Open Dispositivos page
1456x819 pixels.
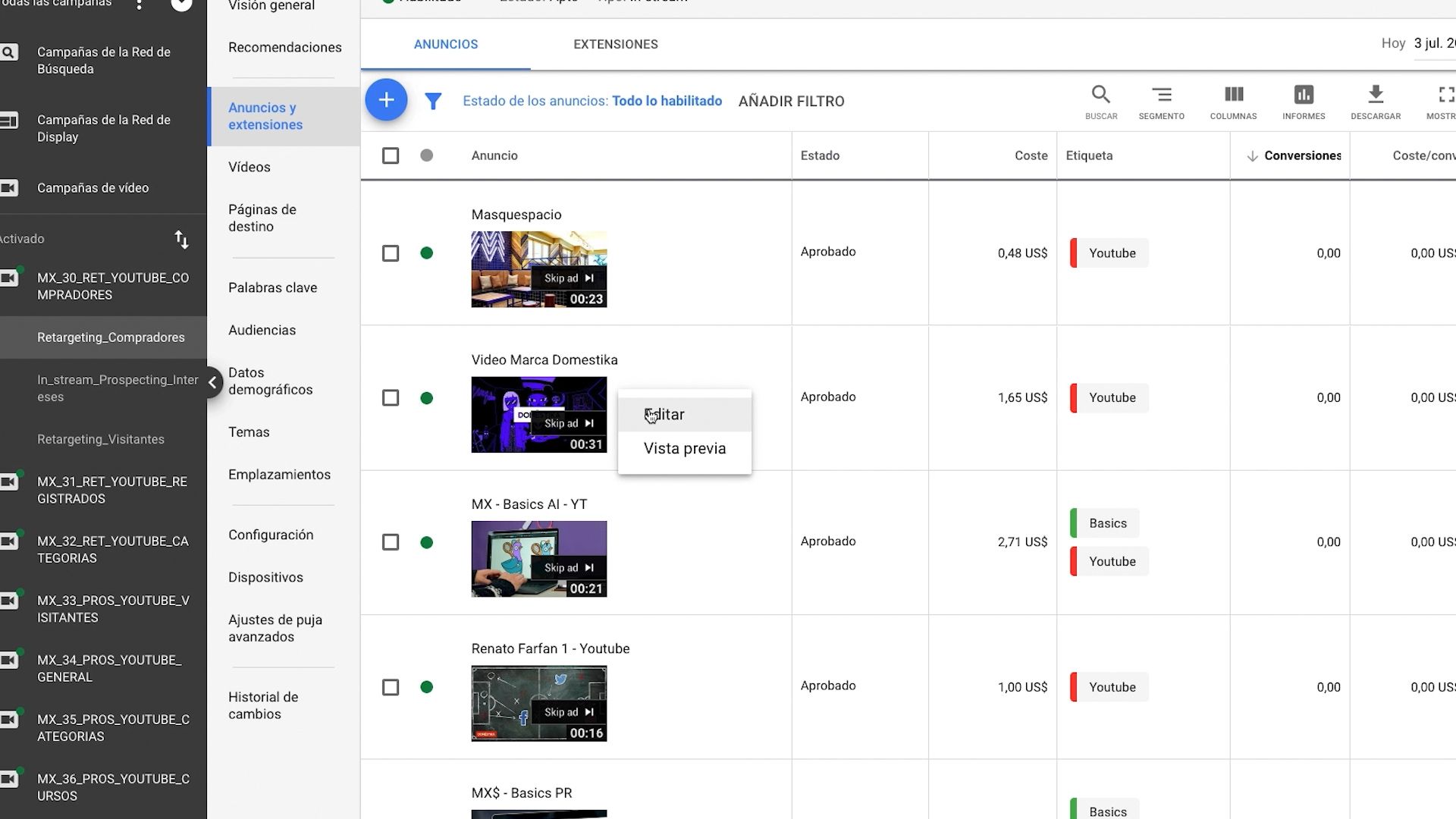[265, 578]
